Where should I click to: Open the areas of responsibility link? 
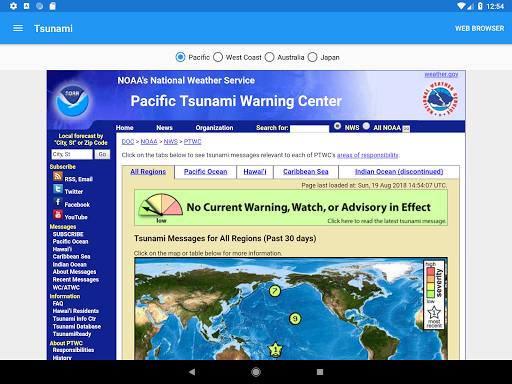[x=367, y=155]
